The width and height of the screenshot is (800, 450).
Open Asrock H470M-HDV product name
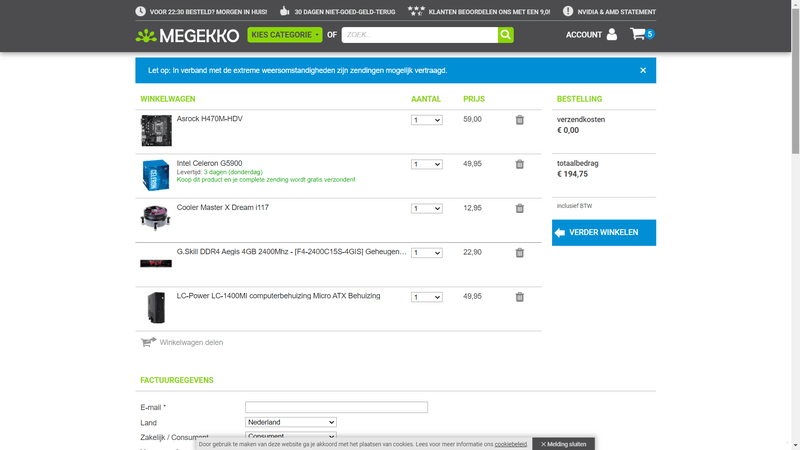point(210,119)
